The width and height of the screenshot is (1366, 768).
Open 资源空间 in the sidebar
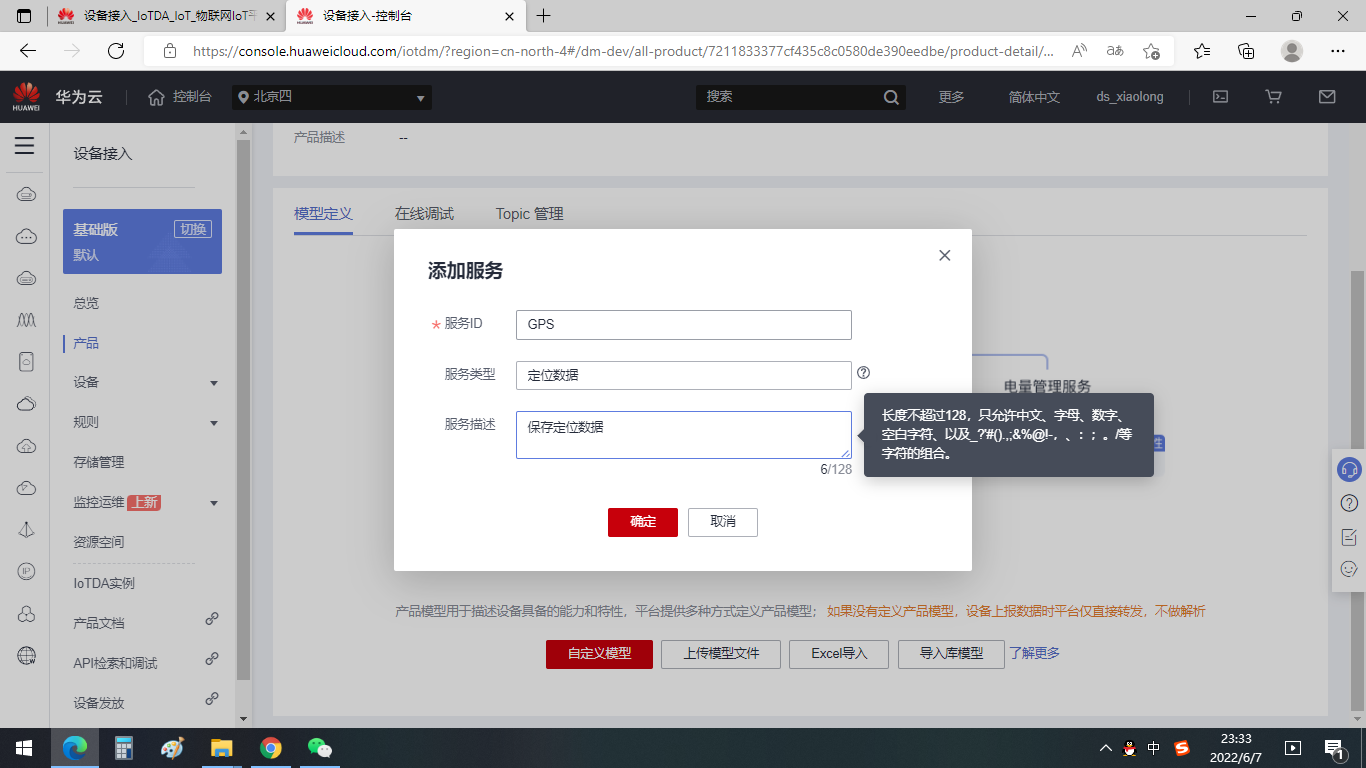pyautogui.click(x=99, y=542)
